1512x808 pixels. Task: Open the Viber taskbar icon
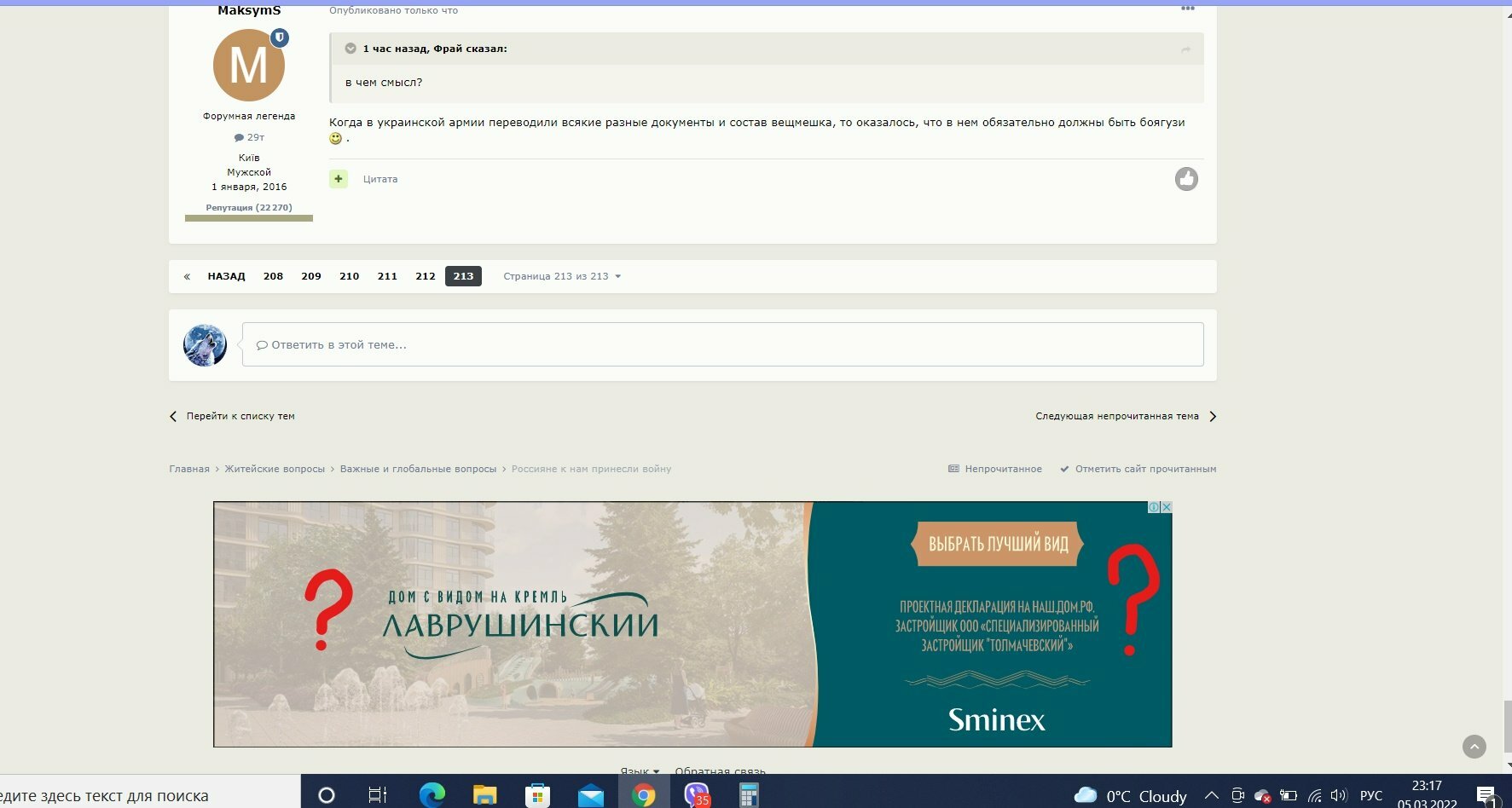point(697,795)
